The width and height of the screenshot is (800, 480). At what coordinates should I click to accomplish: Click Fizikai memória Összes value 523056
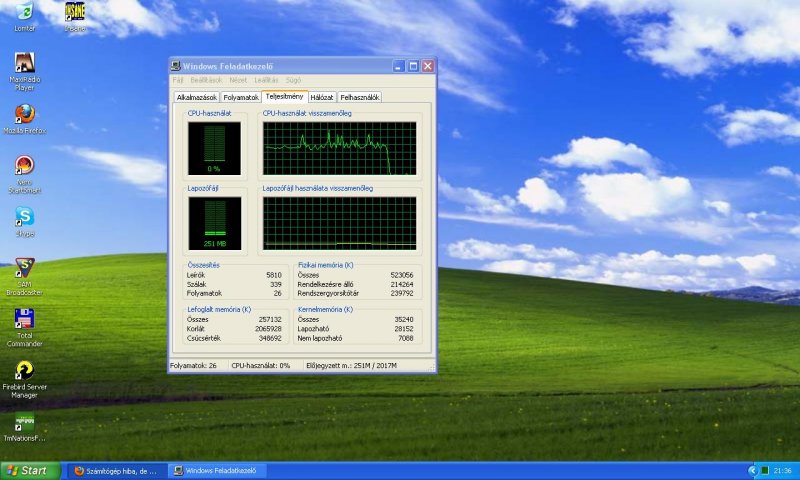pos(402,275)
